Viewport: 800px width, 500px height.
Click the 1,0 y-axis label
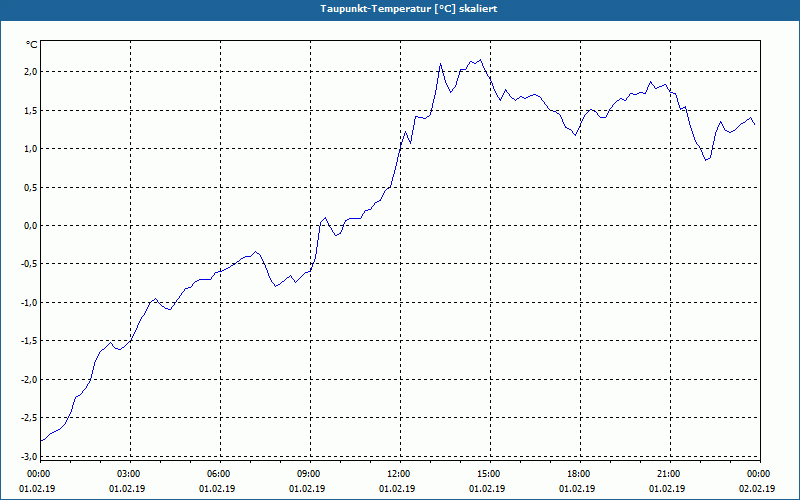click(31, 148)
